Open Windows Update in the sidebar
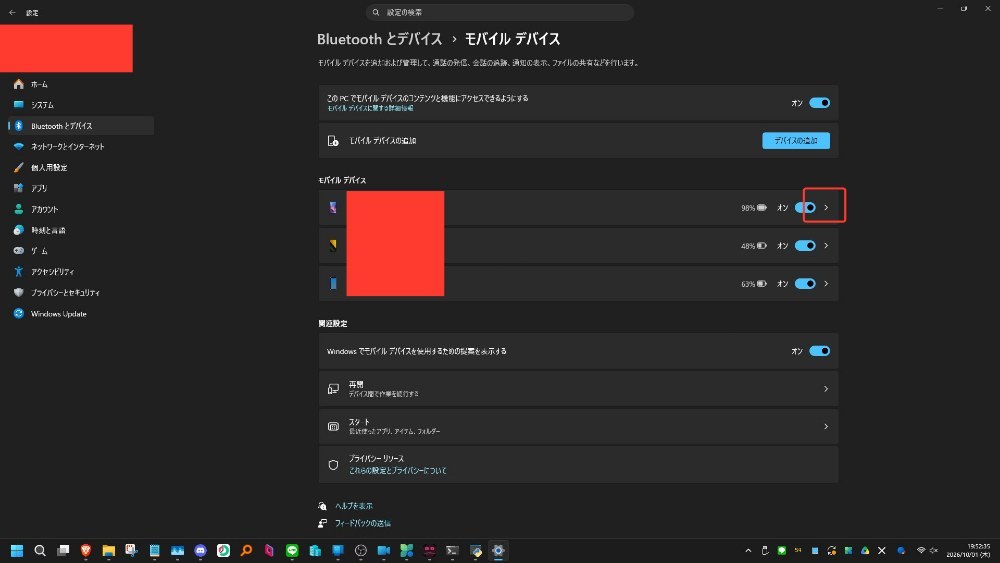Viewport: 1000px width, 563px height. (80, 314)
